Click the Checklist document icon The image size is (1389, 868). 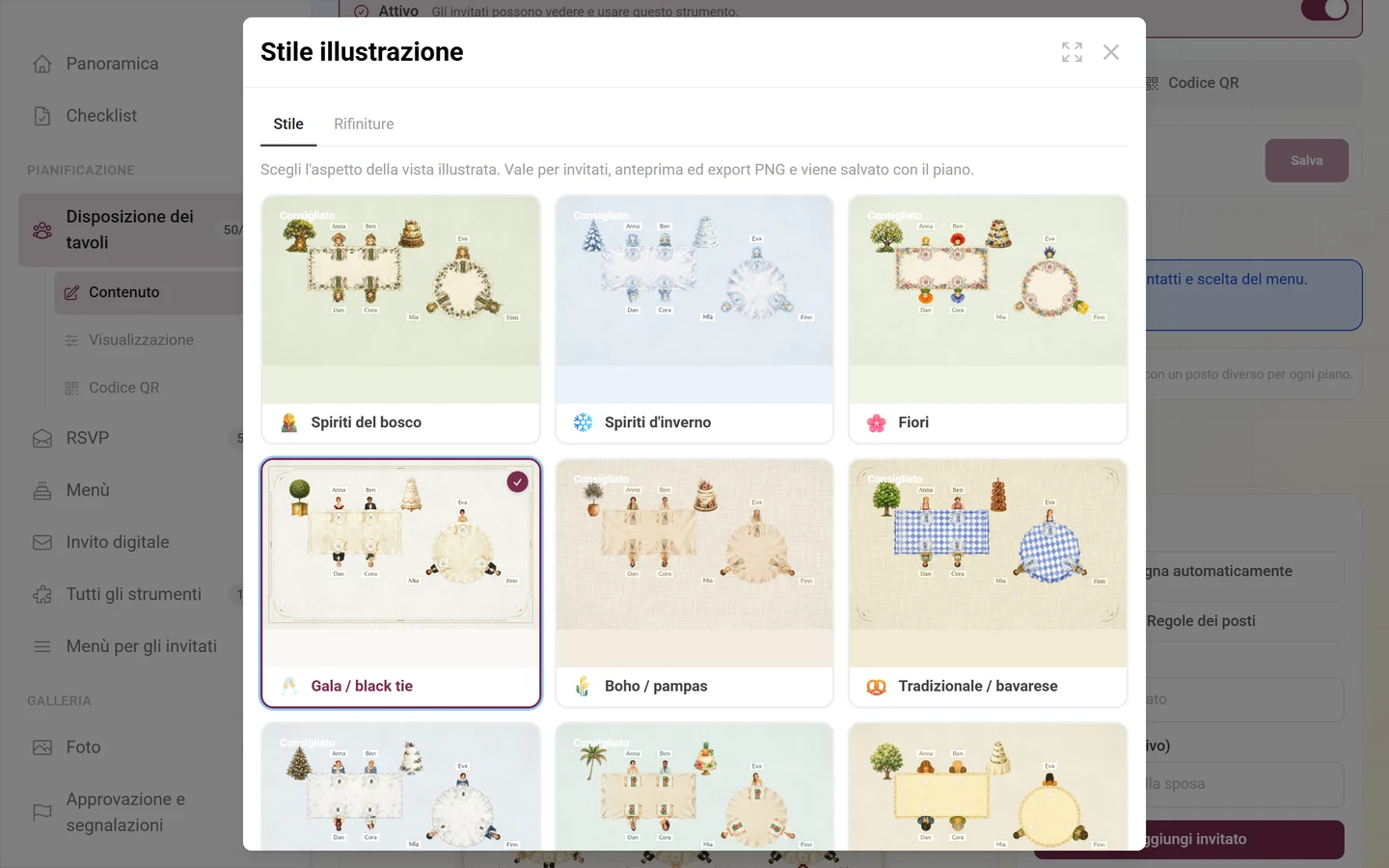coord(42,116)
